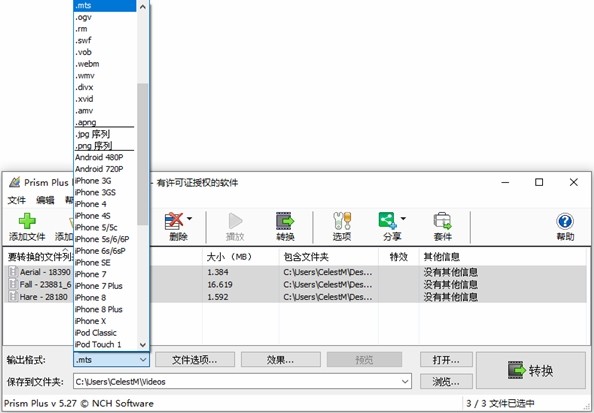Expand the 保存到文件夹 path dropdown arrow
Image resolution: width=594 pixels, height=413 pixels.
point(405,382)
